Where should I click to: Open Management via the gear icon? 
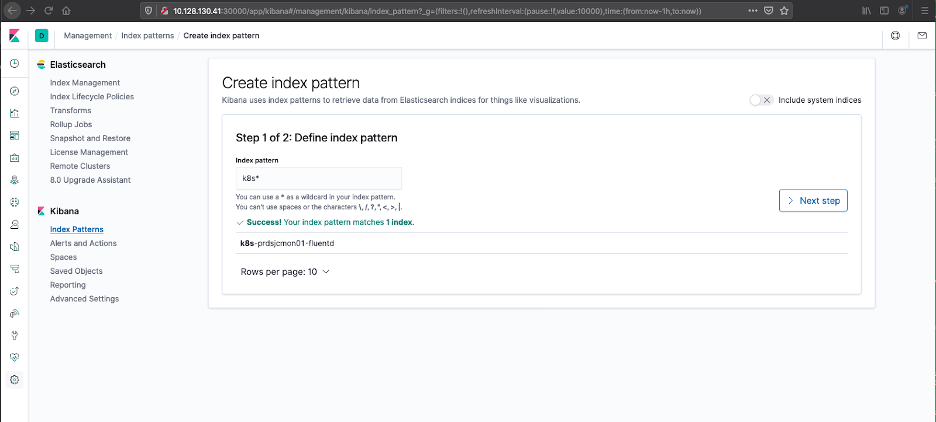(14, 379)
